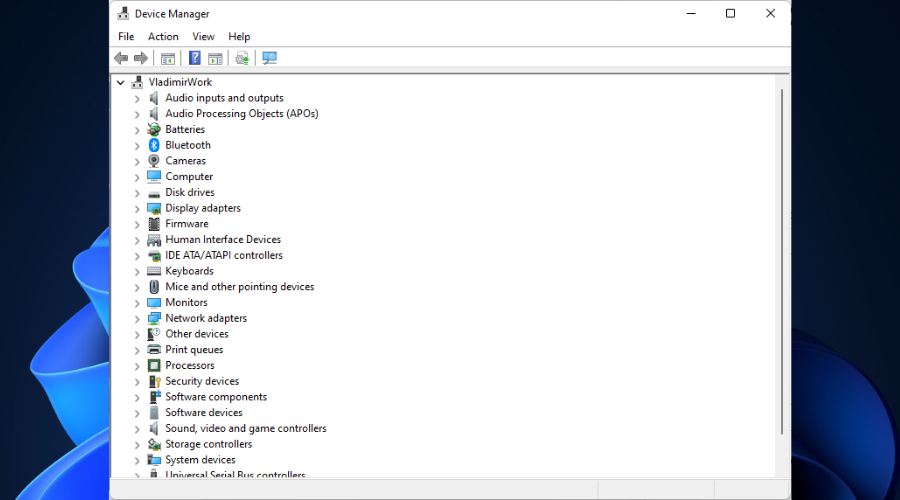Image resolution: width=900 pixels, height=500 pixels.
Task: Click the vertical scrollbar thumb
Action: click(782, 261)
